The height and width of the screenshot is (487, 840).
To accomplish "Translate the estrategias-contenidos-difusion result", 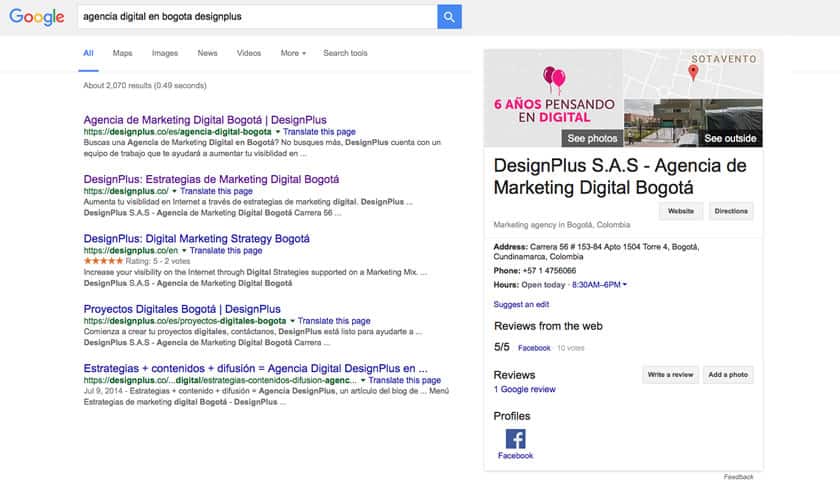I will [405, 380].
